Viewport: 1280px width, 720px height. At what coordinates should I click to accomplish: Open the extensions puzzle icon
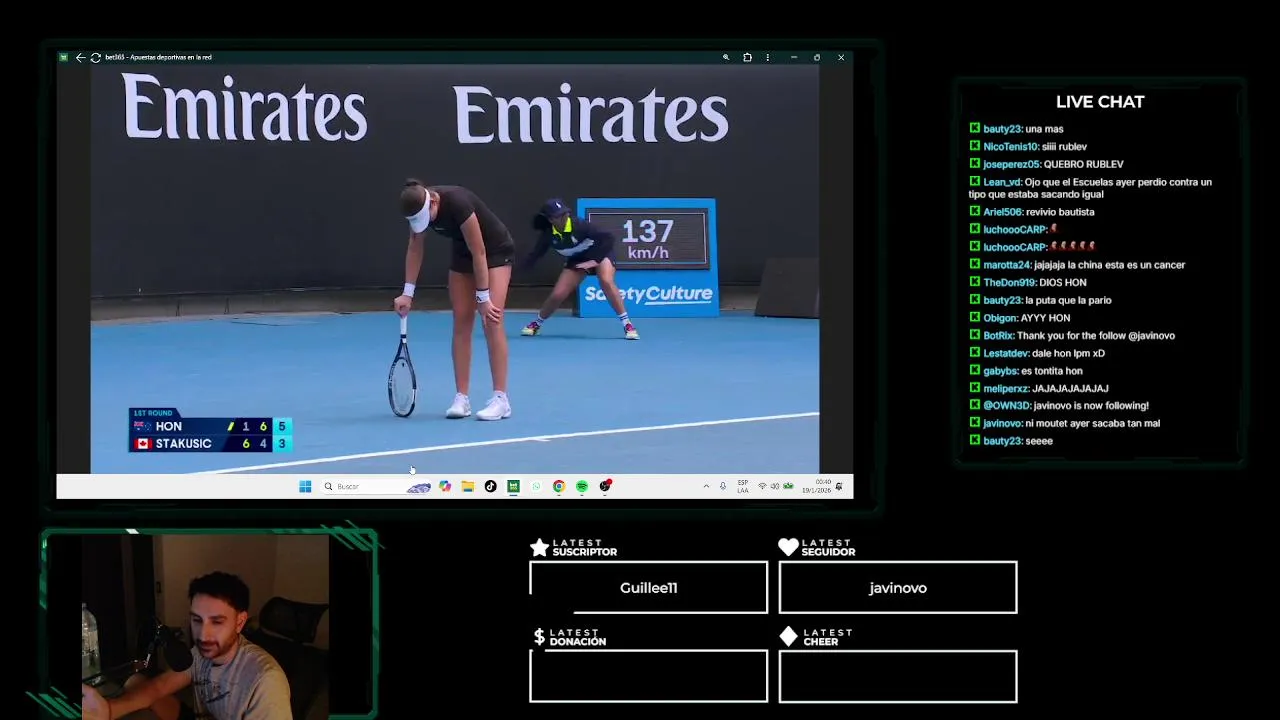pos(747,57)
